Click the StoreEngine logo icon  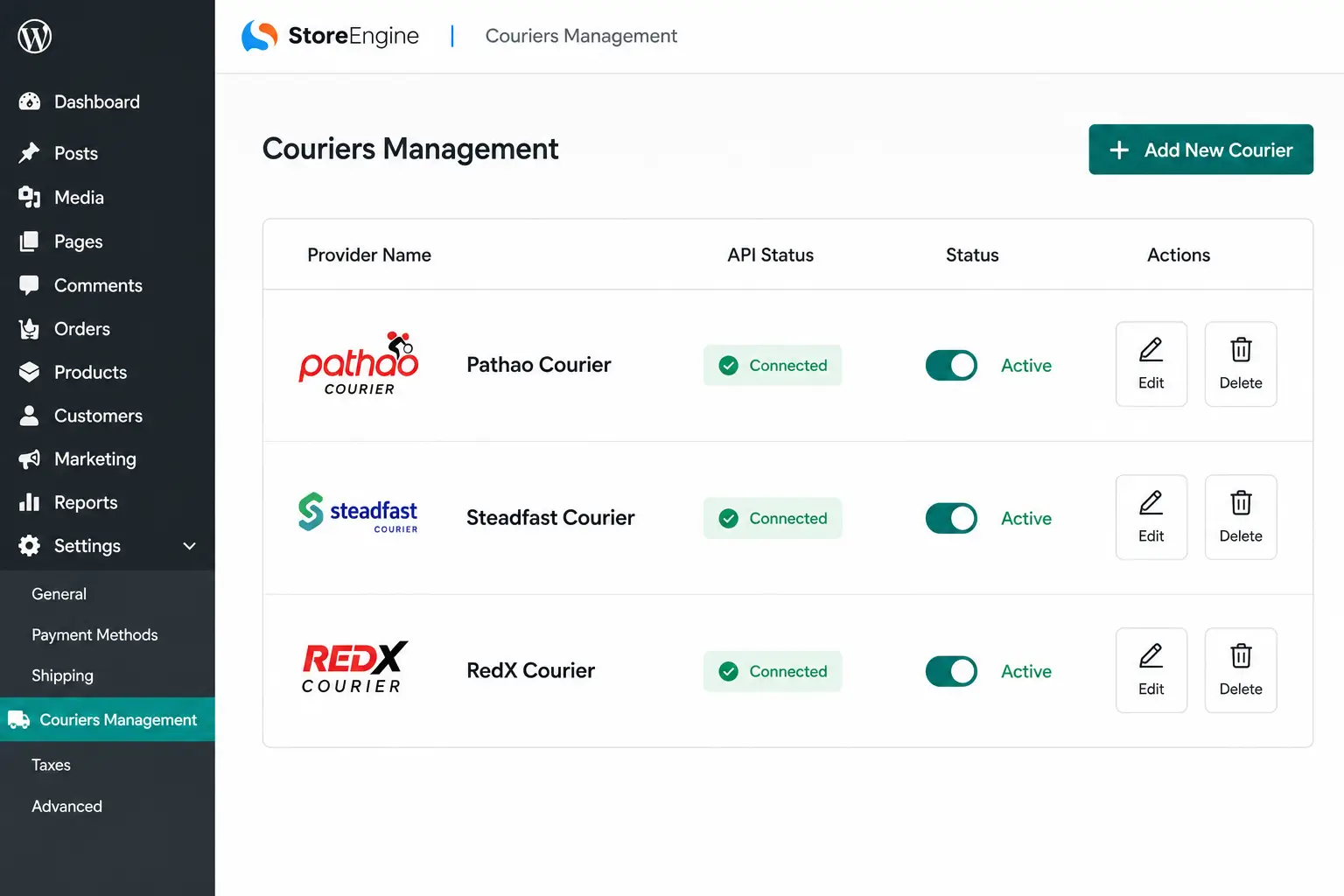(x=260, y=36)
